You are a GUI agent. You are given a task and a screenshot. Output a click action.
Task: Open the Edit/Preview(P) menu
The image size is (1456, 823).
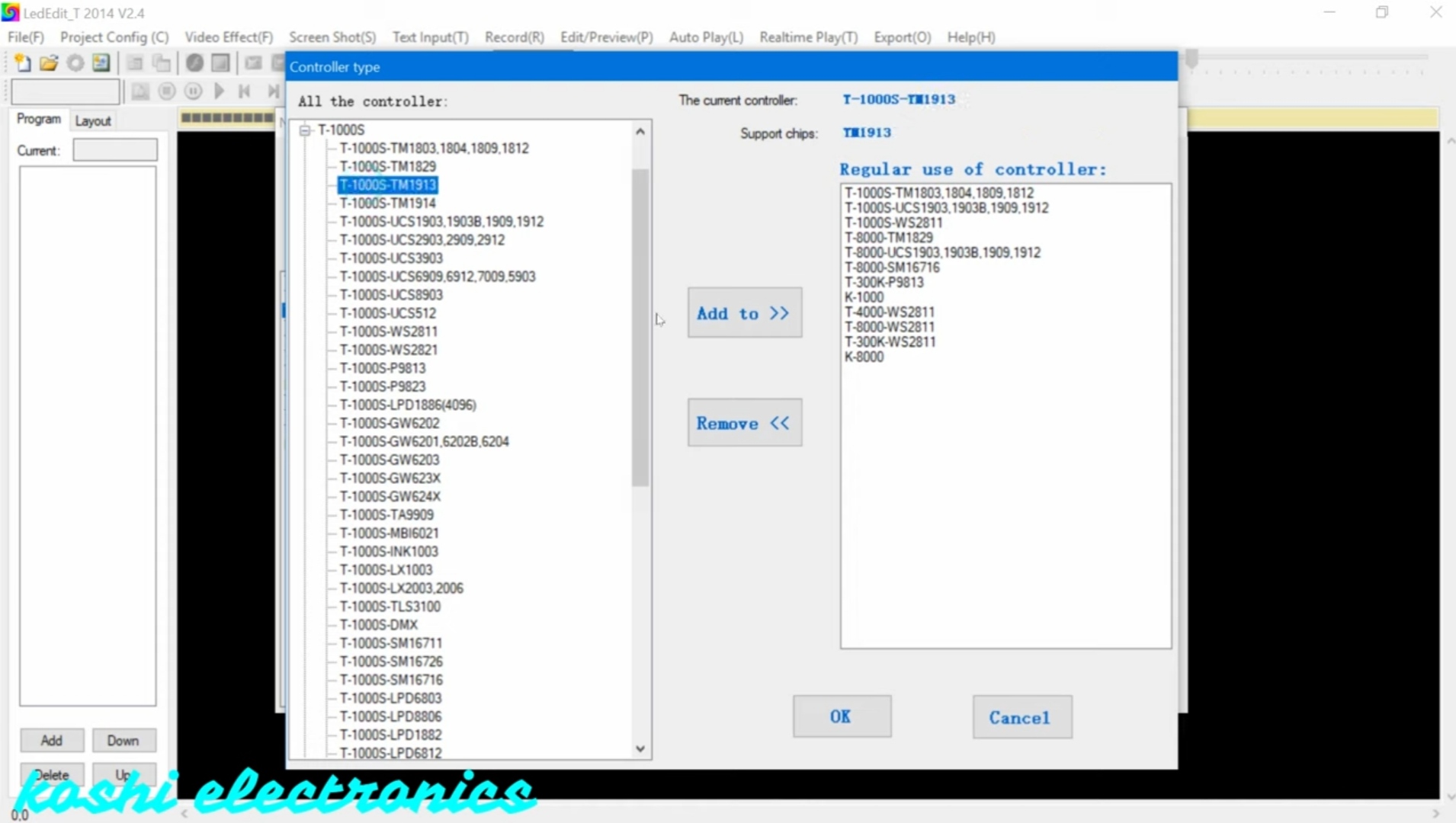click(x=607, y=37)
